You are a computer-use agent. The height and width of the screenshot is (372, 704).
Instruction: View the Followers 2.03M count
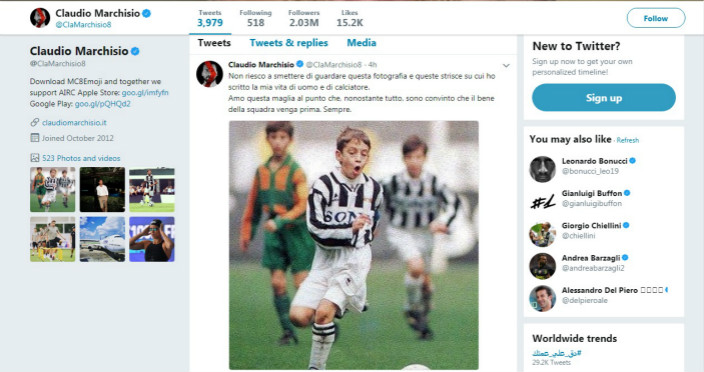point(304,18)
